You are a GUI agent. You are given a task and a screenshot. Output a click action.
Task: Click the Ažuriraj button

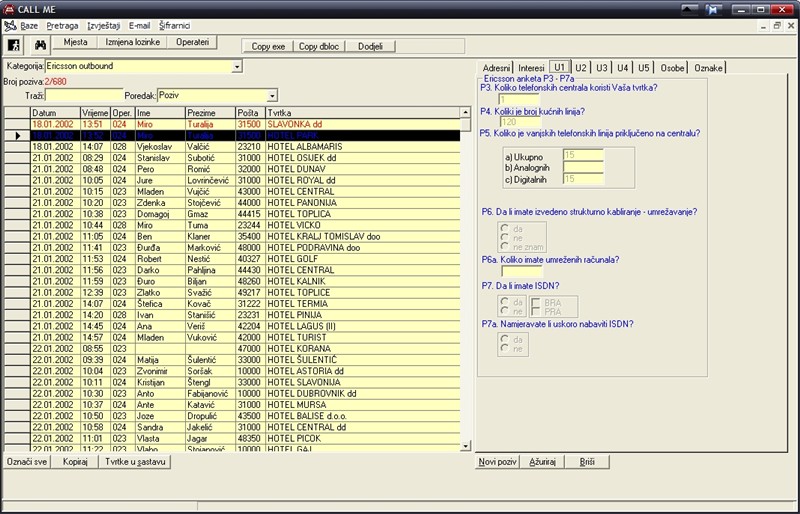pos(542,462)
